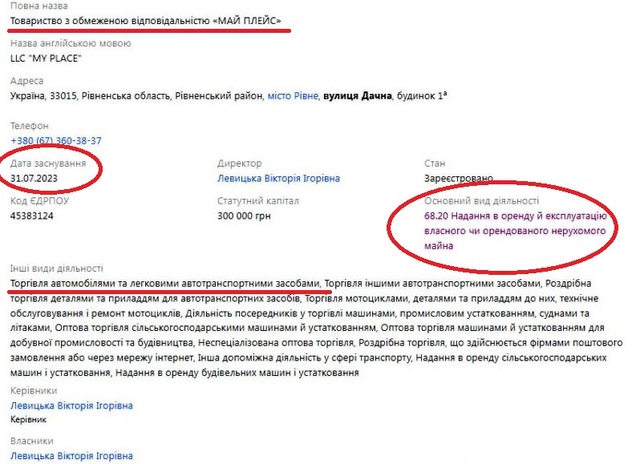Click the Керівники section heading

(x=33, y=392)
